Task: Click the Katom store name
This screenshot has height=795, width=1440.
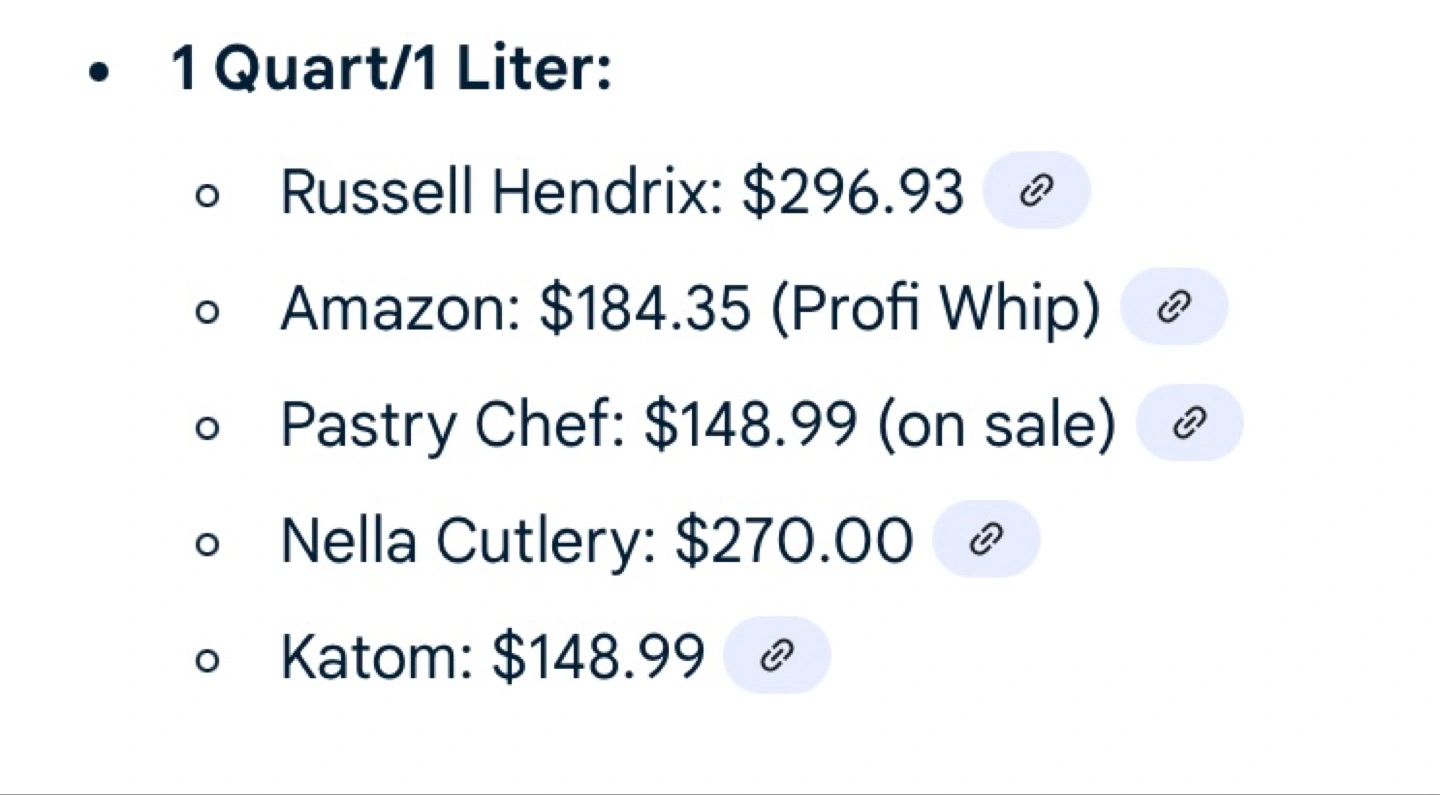Action: point(376,657)
